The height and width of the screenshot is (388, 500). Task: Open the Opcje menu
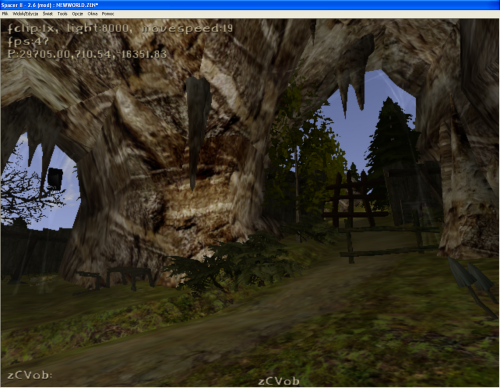(77, 14)
